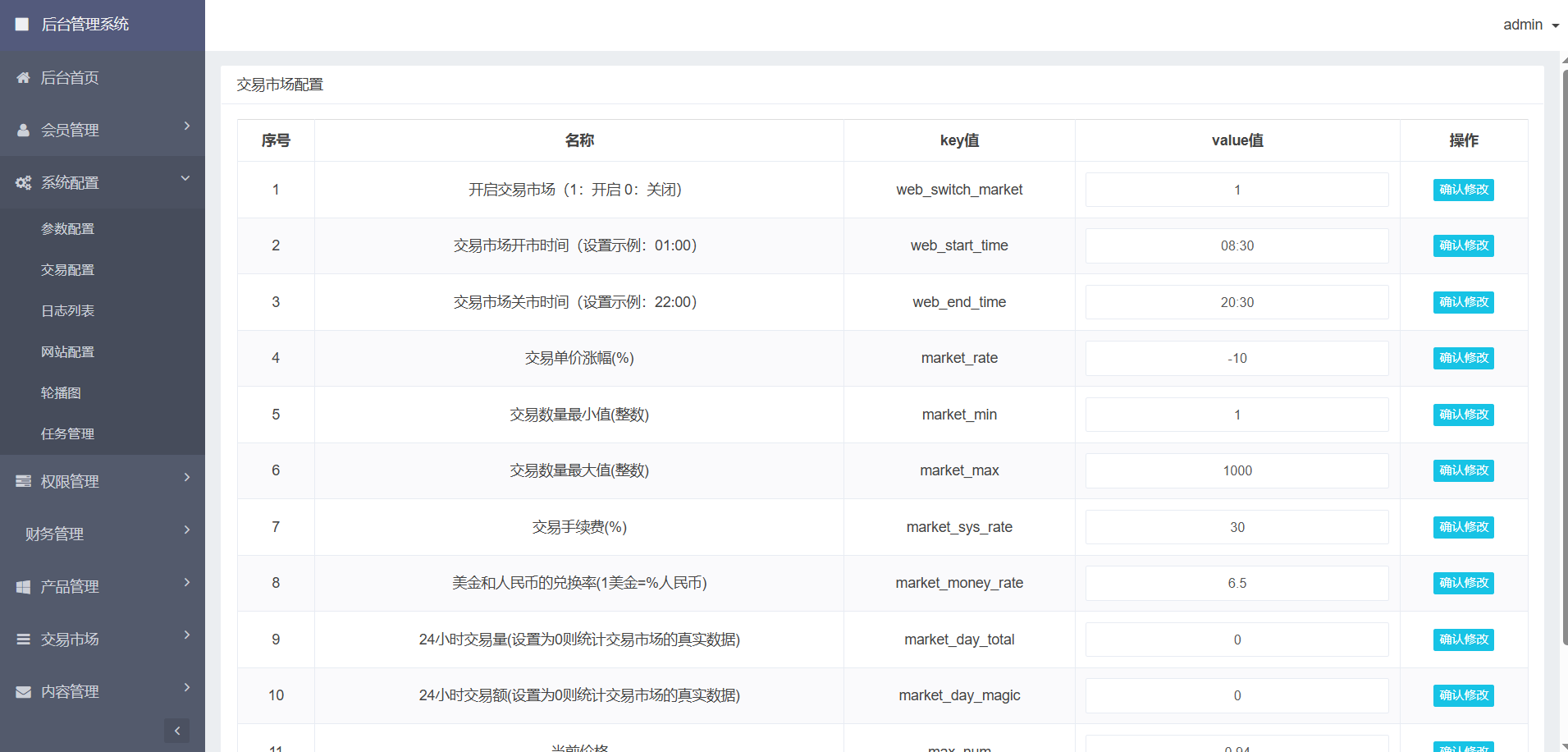1568x752 pixels.
Task: Expand the 会员管理 menu chevron
Action: pos(187,126)
